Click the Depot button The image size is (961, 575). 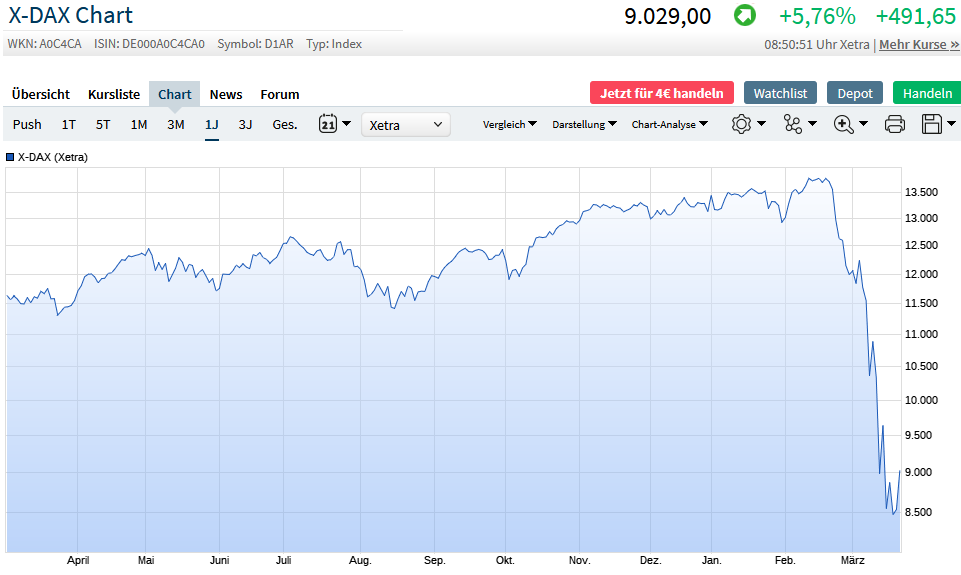pos(855,93)
